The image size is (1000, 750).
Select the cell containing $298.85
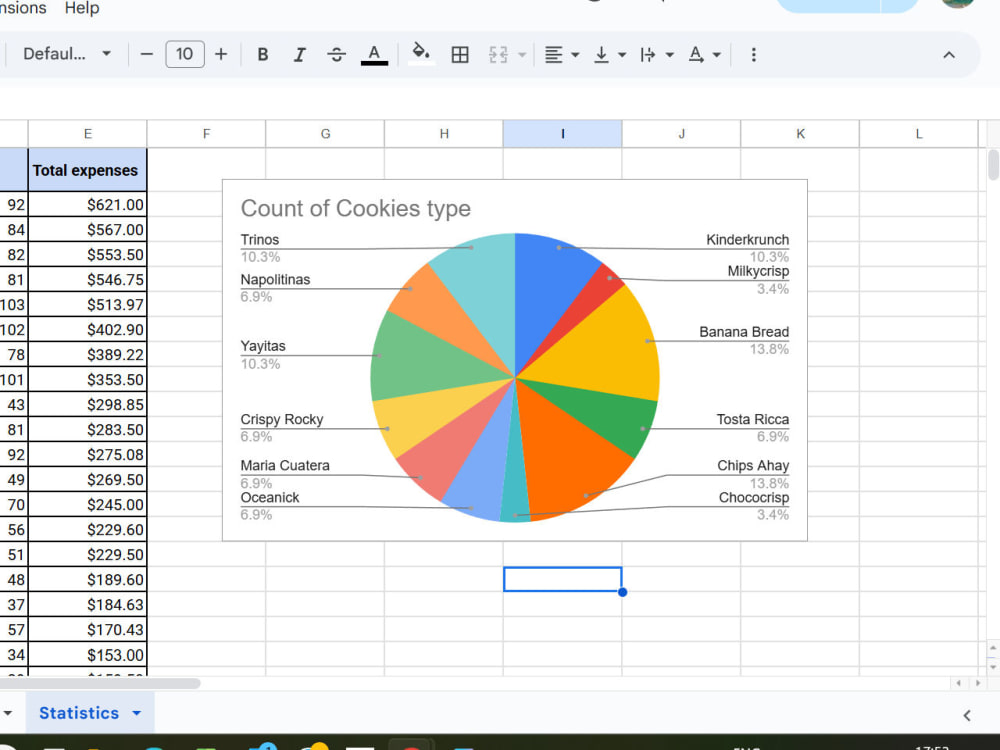88,405
